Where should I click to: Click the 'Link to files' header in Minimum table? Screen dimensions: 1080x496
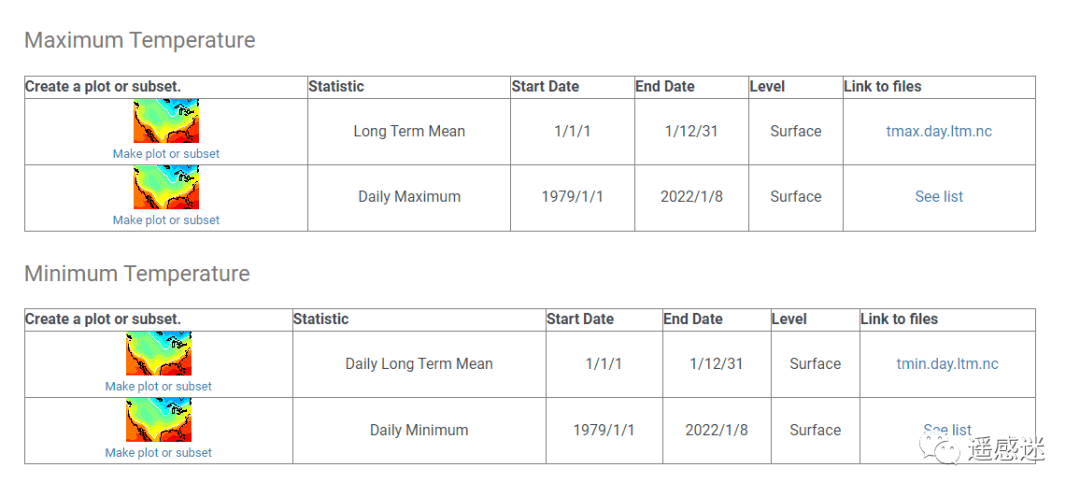[x=899, y=319]
